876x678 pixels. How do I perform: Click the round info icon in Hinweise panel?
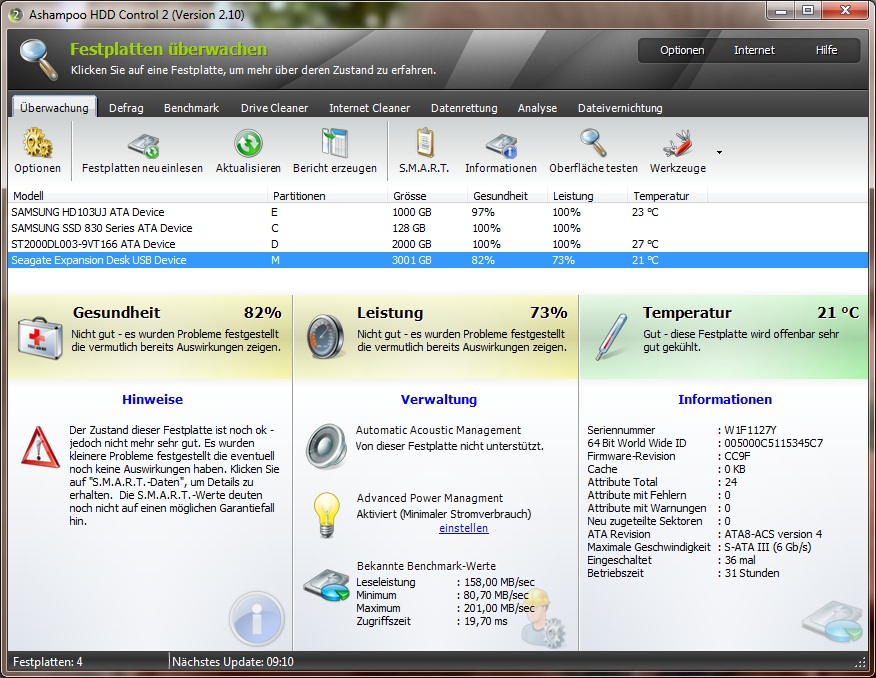(256, 619)
